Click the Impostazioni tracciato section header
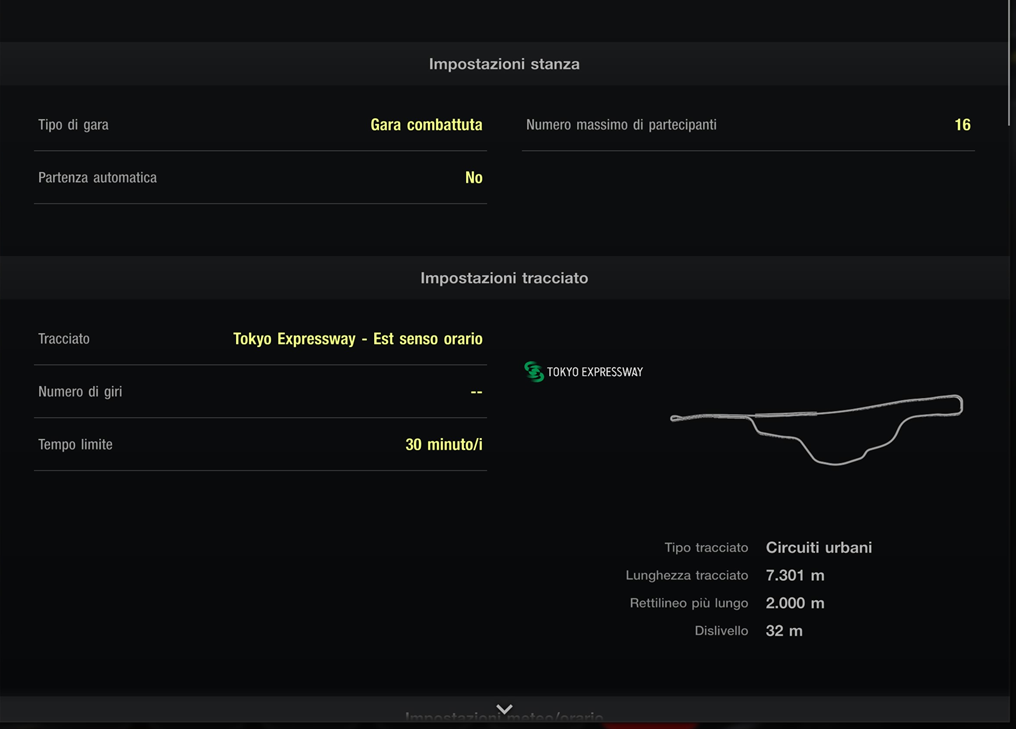 coord(504,278)
